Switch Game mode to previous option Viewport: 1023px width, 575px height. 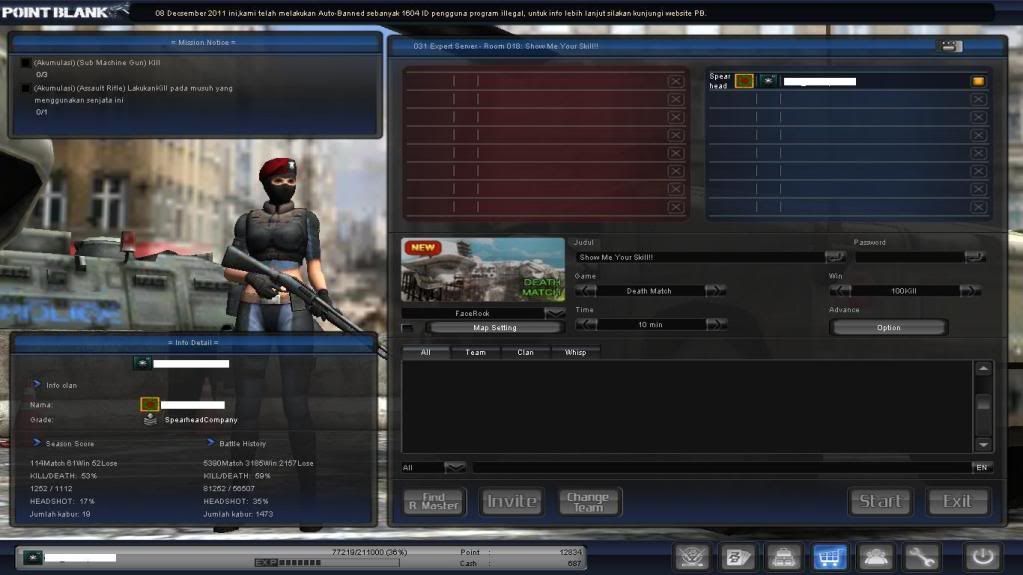point(586,290)
